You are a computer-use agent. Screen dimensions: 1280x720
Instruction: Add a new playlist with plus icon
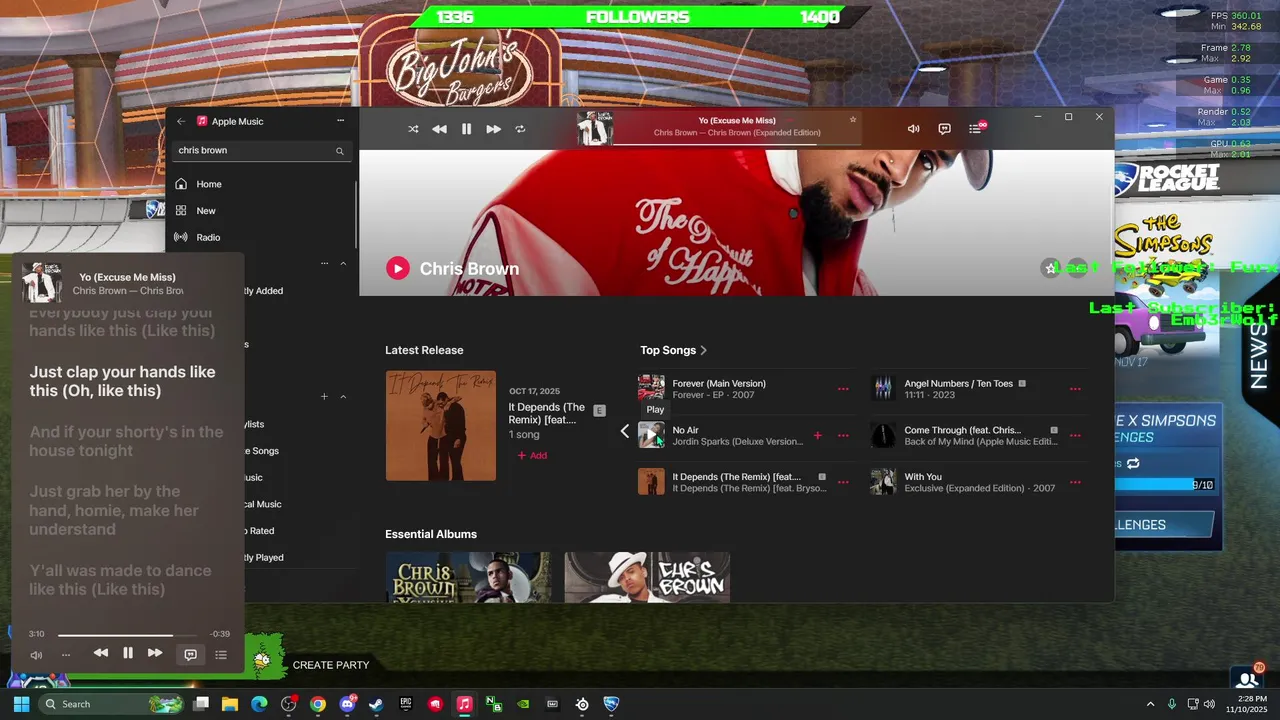[324, 397]
